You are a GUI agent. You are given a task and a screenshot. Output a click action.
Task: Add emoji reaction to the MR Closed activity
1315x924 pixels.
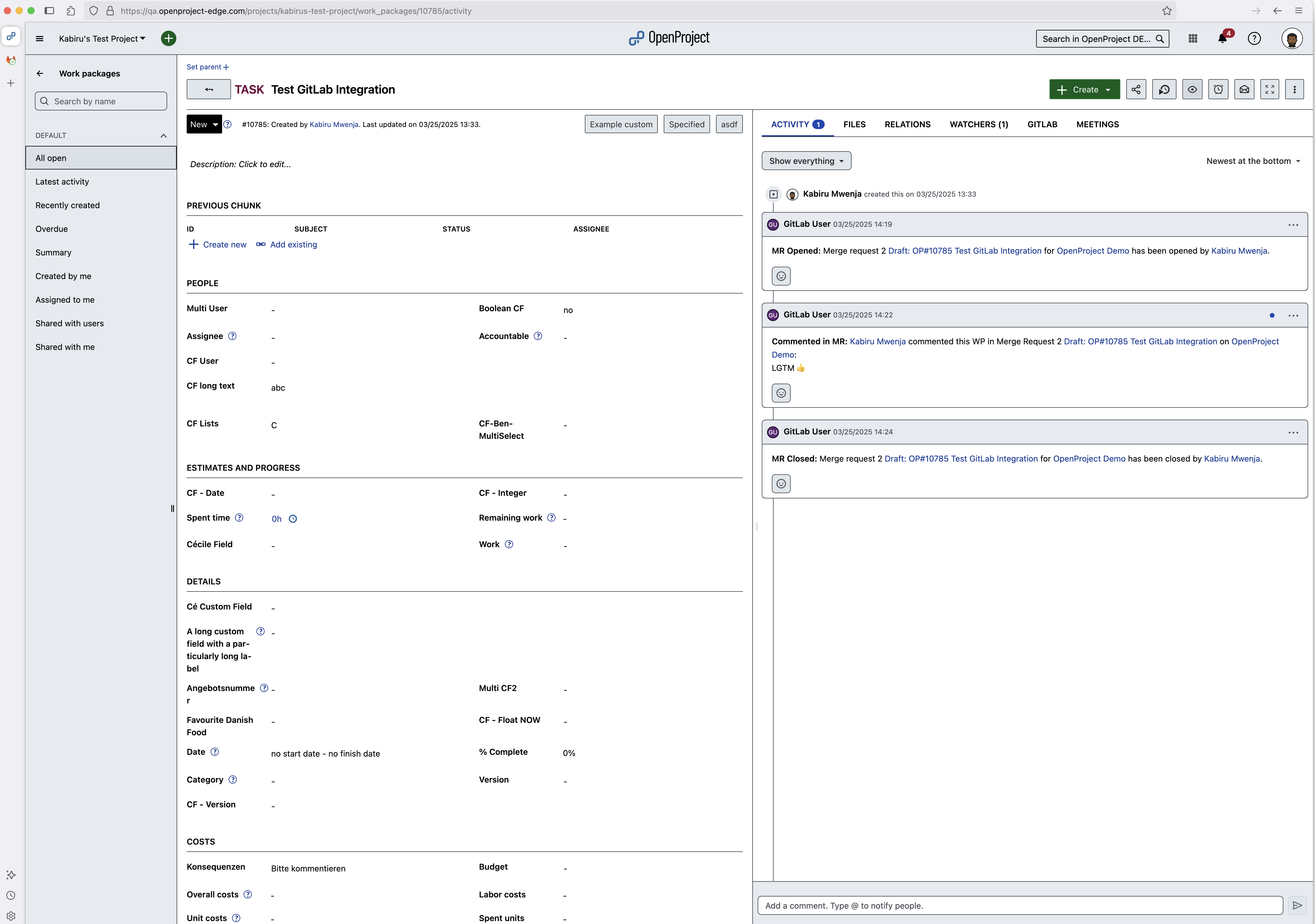pos(781,483)
